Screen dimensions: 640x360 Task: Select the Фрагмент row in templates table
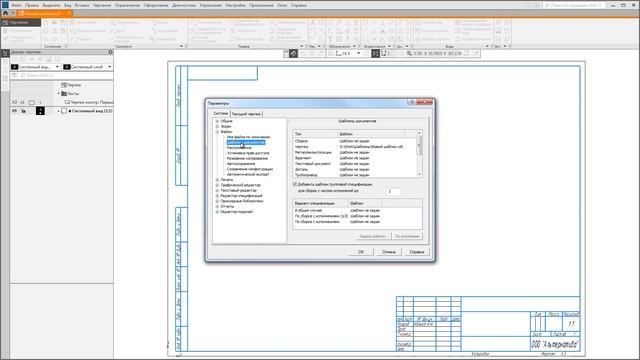[354, 158]
